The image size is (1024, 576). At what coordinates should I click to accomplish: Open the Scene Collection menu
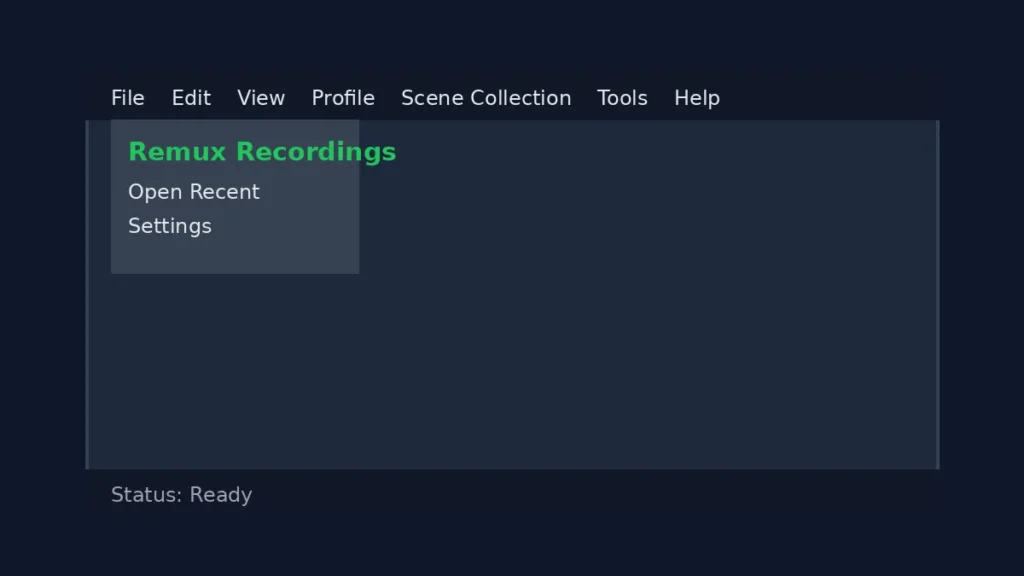tap(486, 98)
